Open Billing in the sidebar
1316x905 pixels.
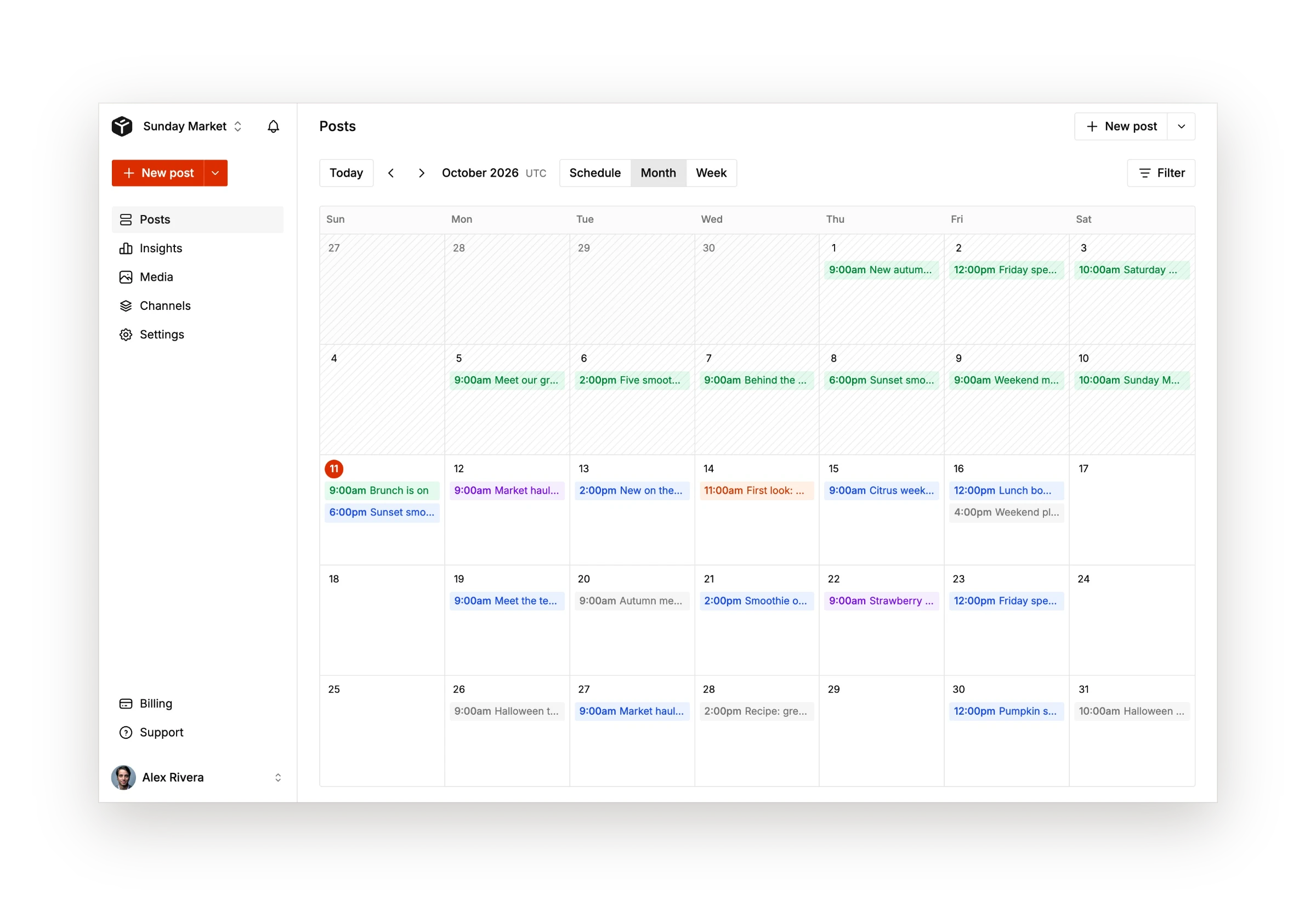point(197,704)
